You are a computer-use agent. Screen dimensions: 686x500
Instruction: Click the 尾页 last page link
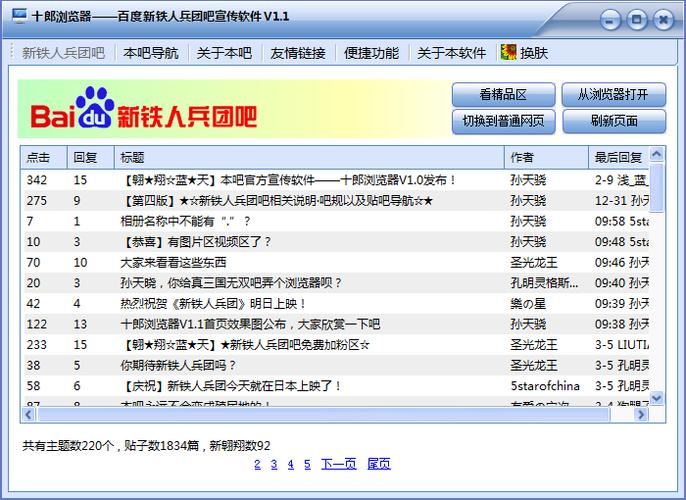379,464
